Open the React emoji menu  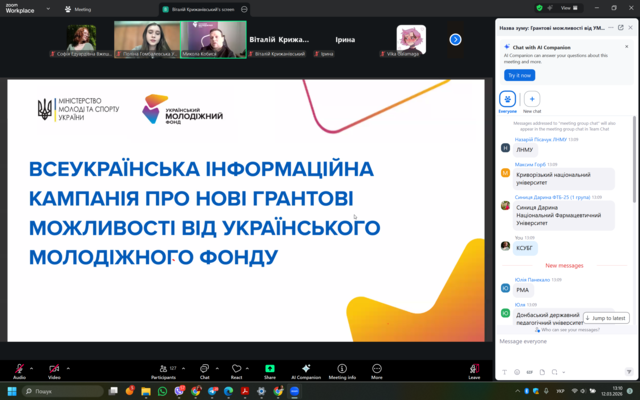click(x=237, y=369)
